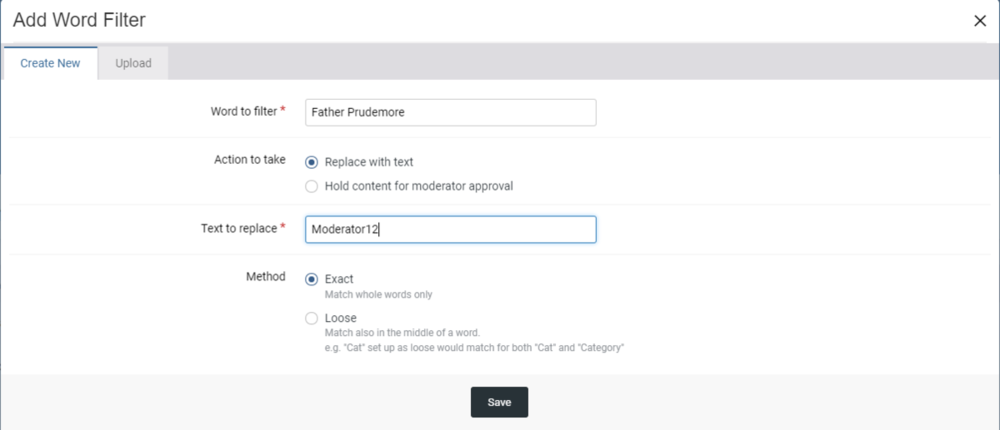
Task: Click the red asterisk beside Text to replace
Action: (x=283, y=227)
